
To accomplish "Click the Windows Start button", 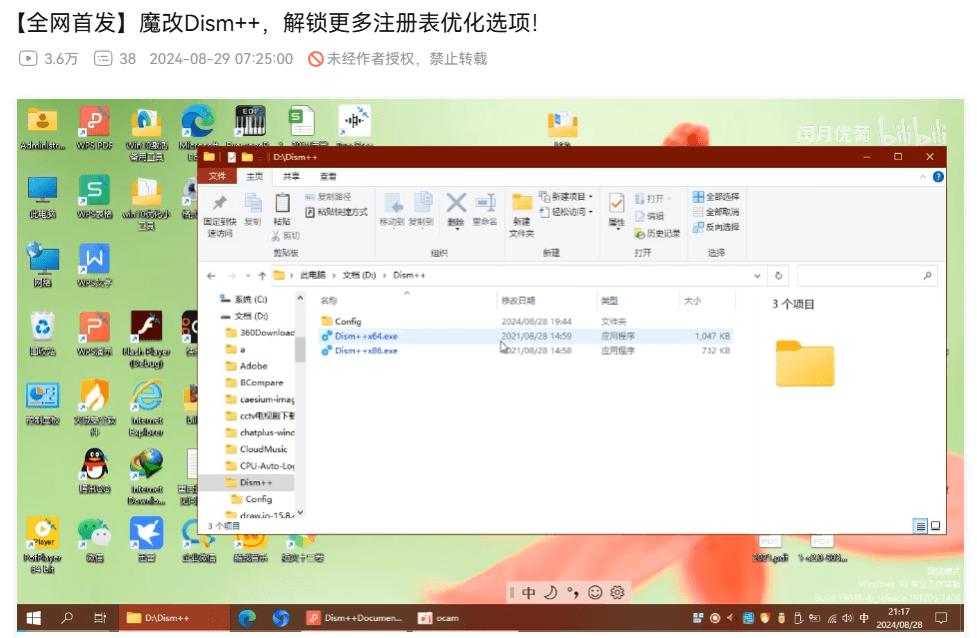I will (x=34, y=618).
